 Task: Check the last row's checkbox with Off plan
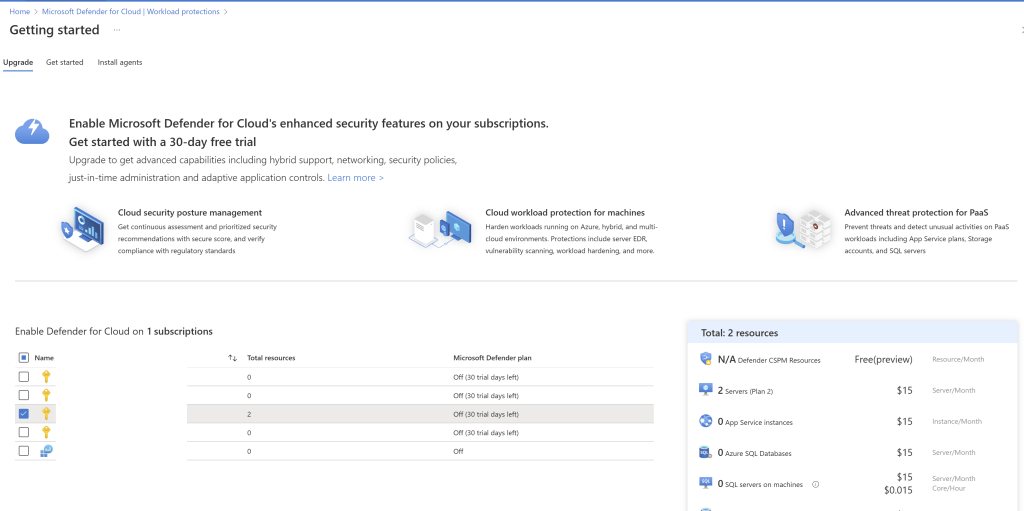[x=23, y=451]
